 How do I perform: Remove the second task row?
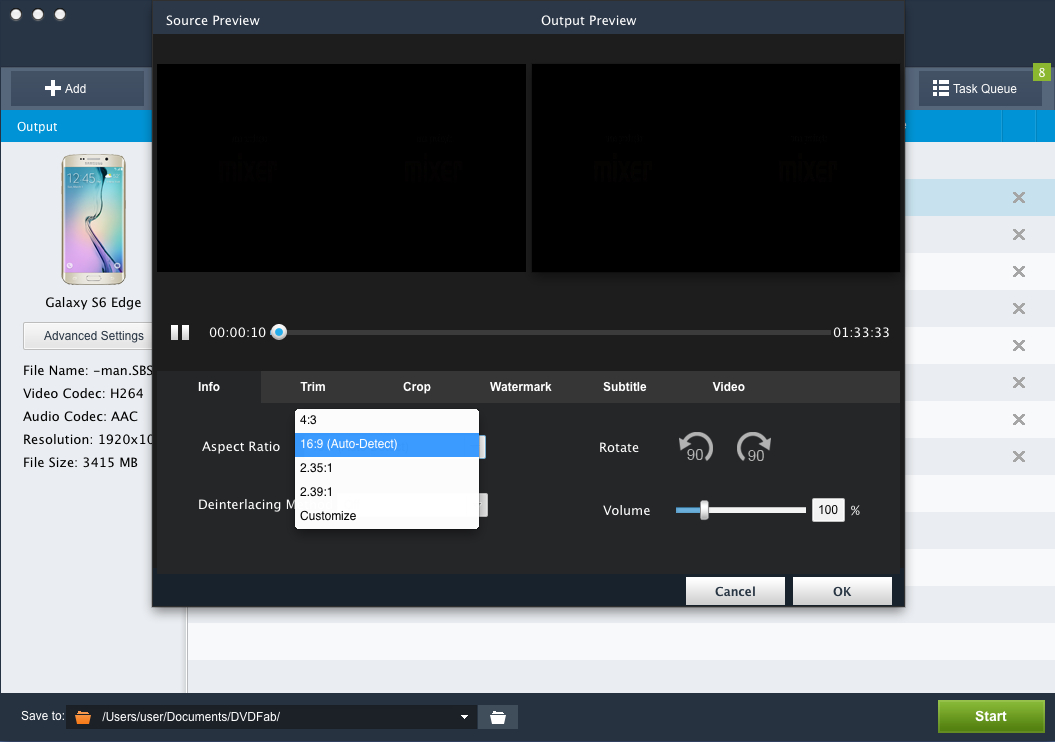coord(1019,235)
